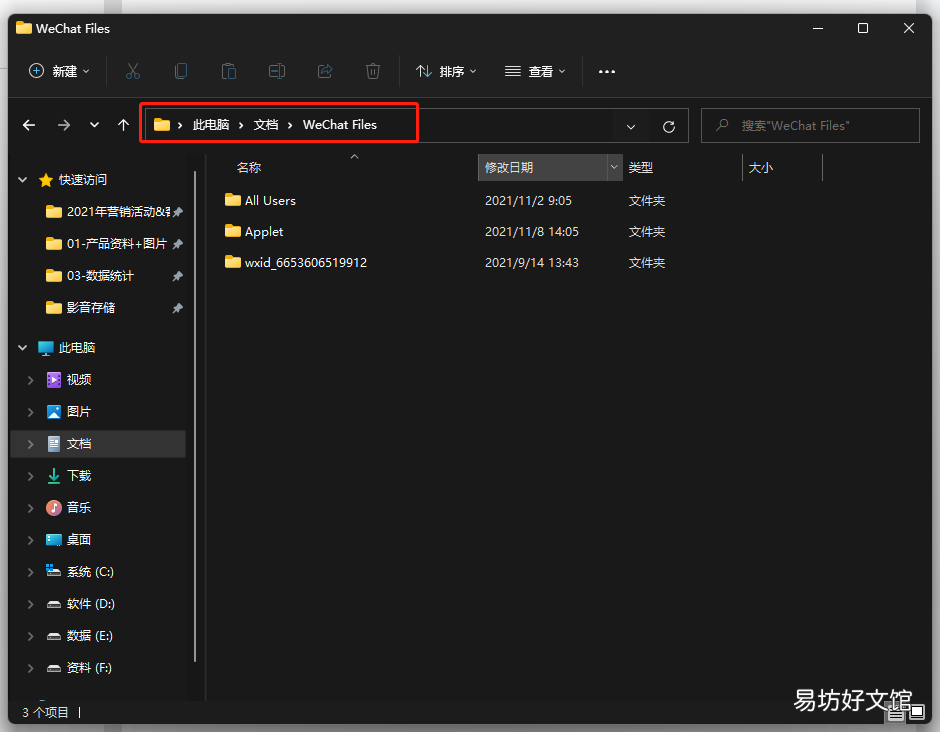Screen dimensions: 940x732
Task: Click 此电脑 in the address breadcrumb
Action: 210,125
